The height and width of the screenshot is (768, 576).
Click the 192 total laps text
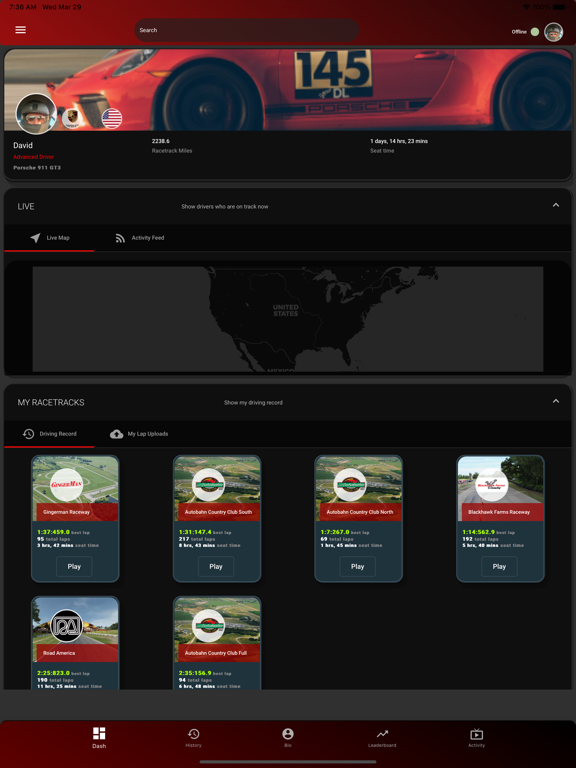click(x=480, y=539)
